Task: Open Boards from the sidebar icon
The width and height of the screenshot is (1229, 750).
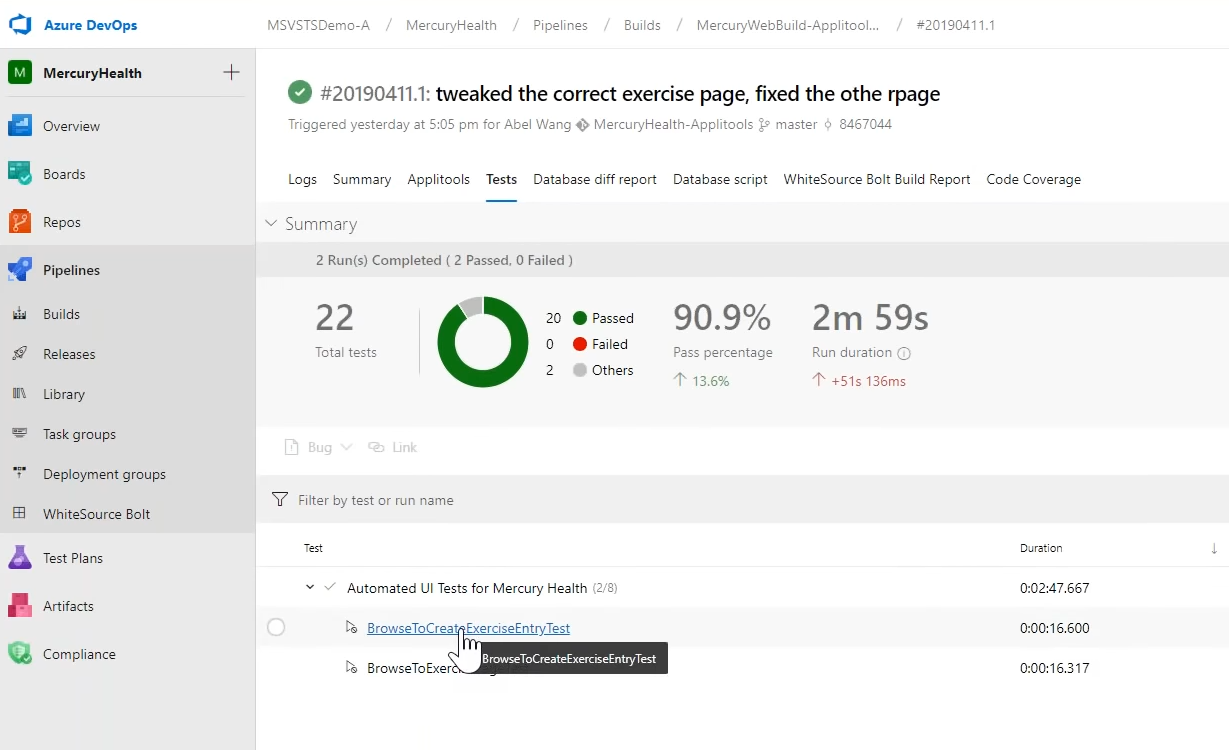Action: [20, 174]
